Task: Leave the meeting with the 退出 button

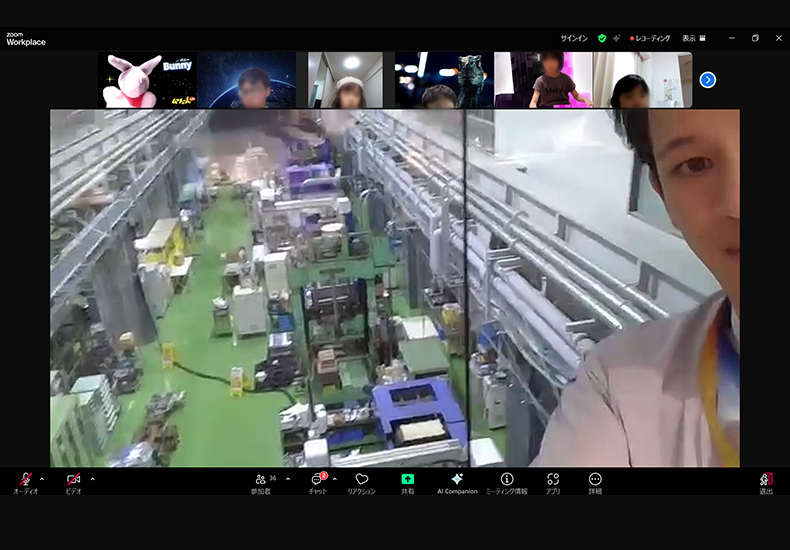Action: [x=766, y=481]
